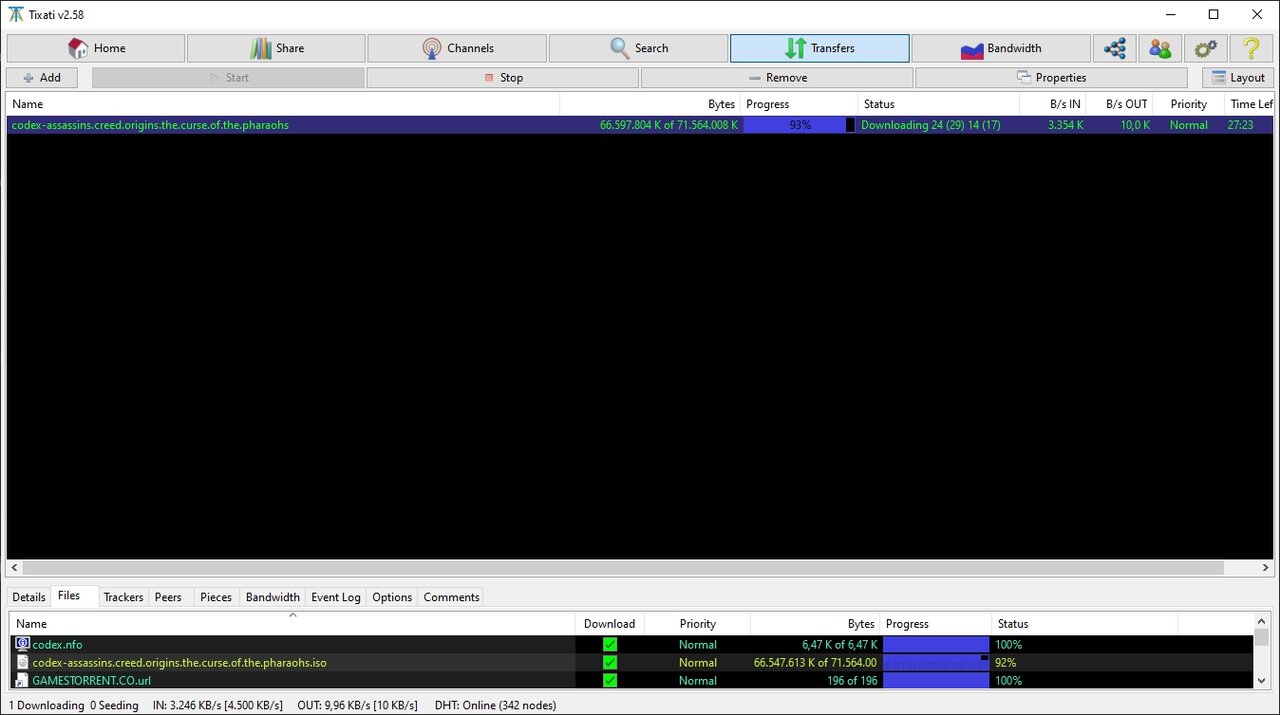Click the horizontal scrollbar of transfers list

622,568
